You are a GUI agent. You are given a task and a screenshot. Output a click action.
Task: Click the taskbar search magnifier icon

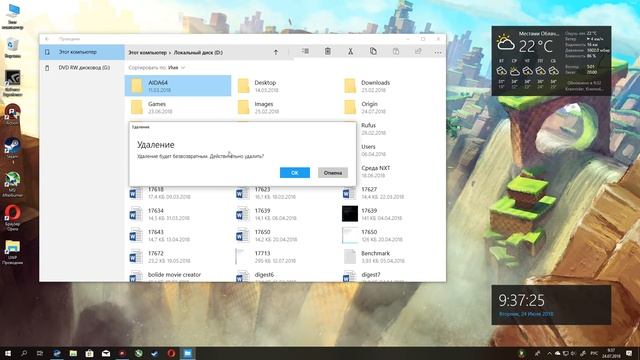click(x=24, y=353)
